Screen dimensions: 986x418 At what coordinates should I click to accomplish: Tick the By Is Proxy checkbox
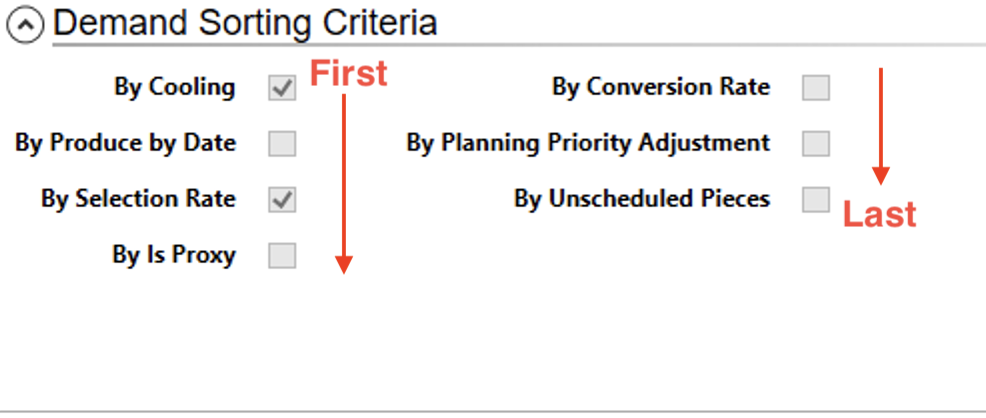coord(282,256)
